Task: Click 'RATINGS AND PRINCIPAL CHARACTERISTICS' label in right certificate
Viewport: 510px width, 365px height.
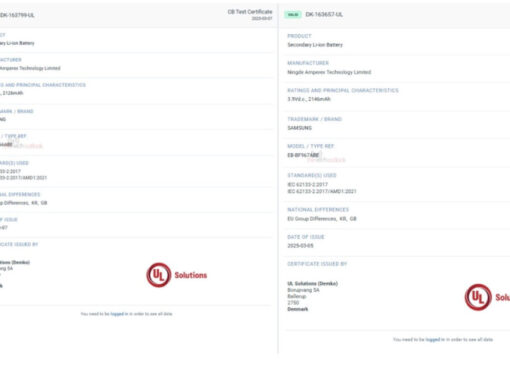Action: click(x=343, y=90)
